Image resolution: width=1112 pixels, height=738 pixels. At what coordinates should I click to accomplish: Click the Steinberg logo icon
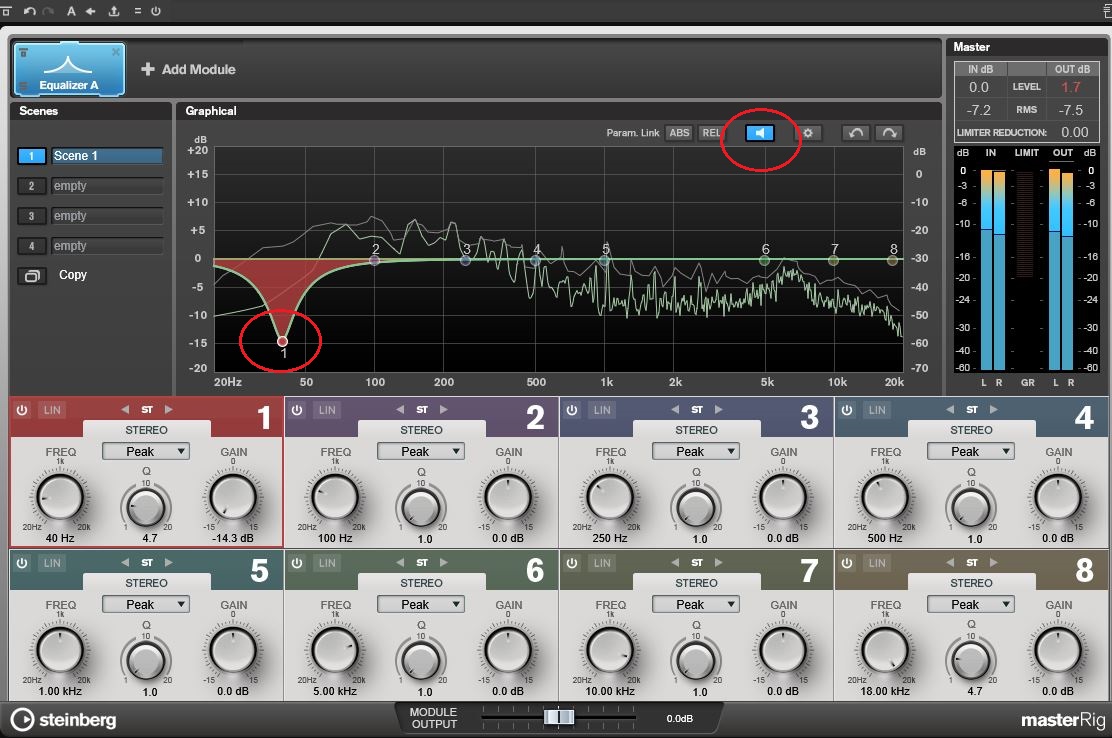(23, 719)
